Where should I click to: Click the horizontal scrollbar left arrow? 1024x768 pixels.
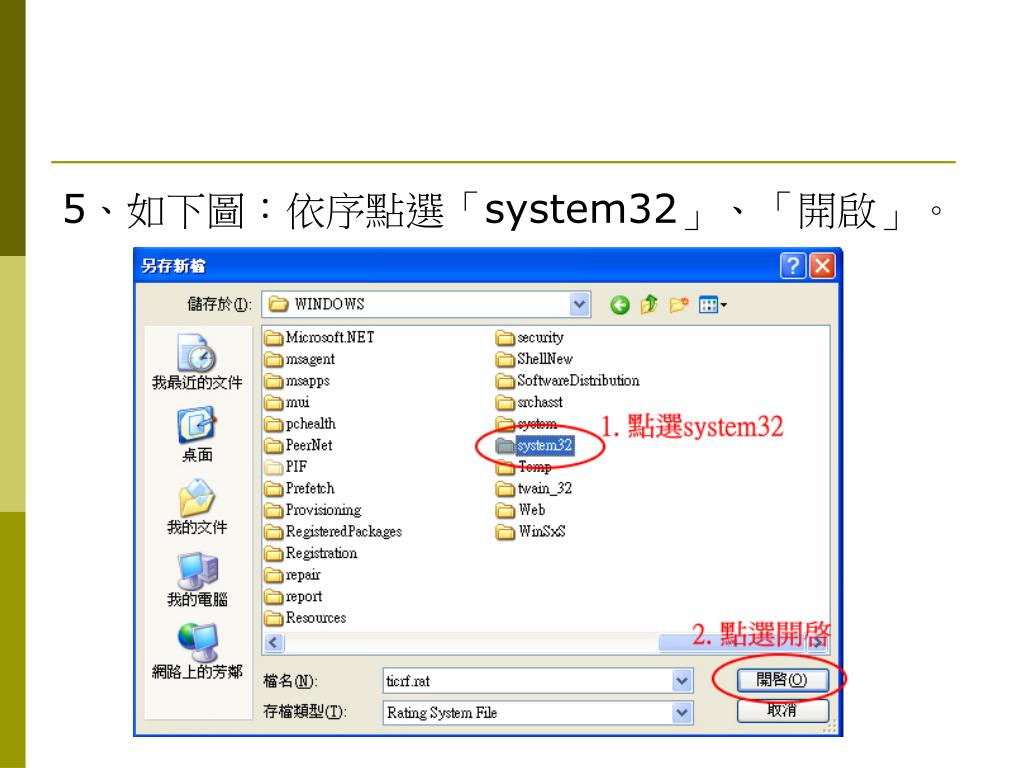point(274,643)
